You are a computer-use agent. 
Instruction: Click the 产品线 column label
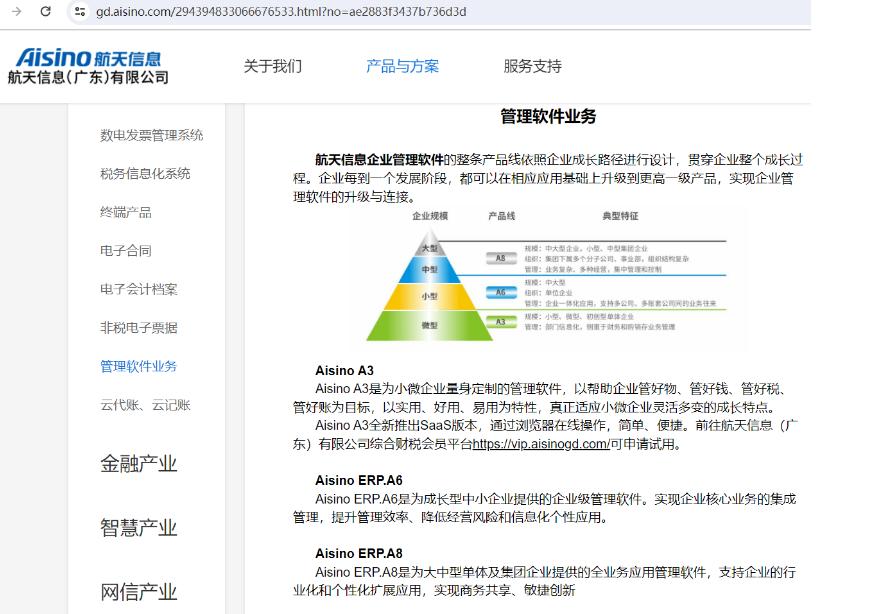coord(502,216)
